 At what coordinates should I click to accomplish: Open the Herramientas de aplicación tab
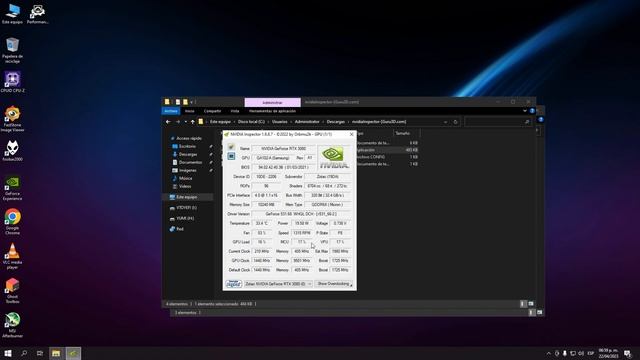[272, 111]
